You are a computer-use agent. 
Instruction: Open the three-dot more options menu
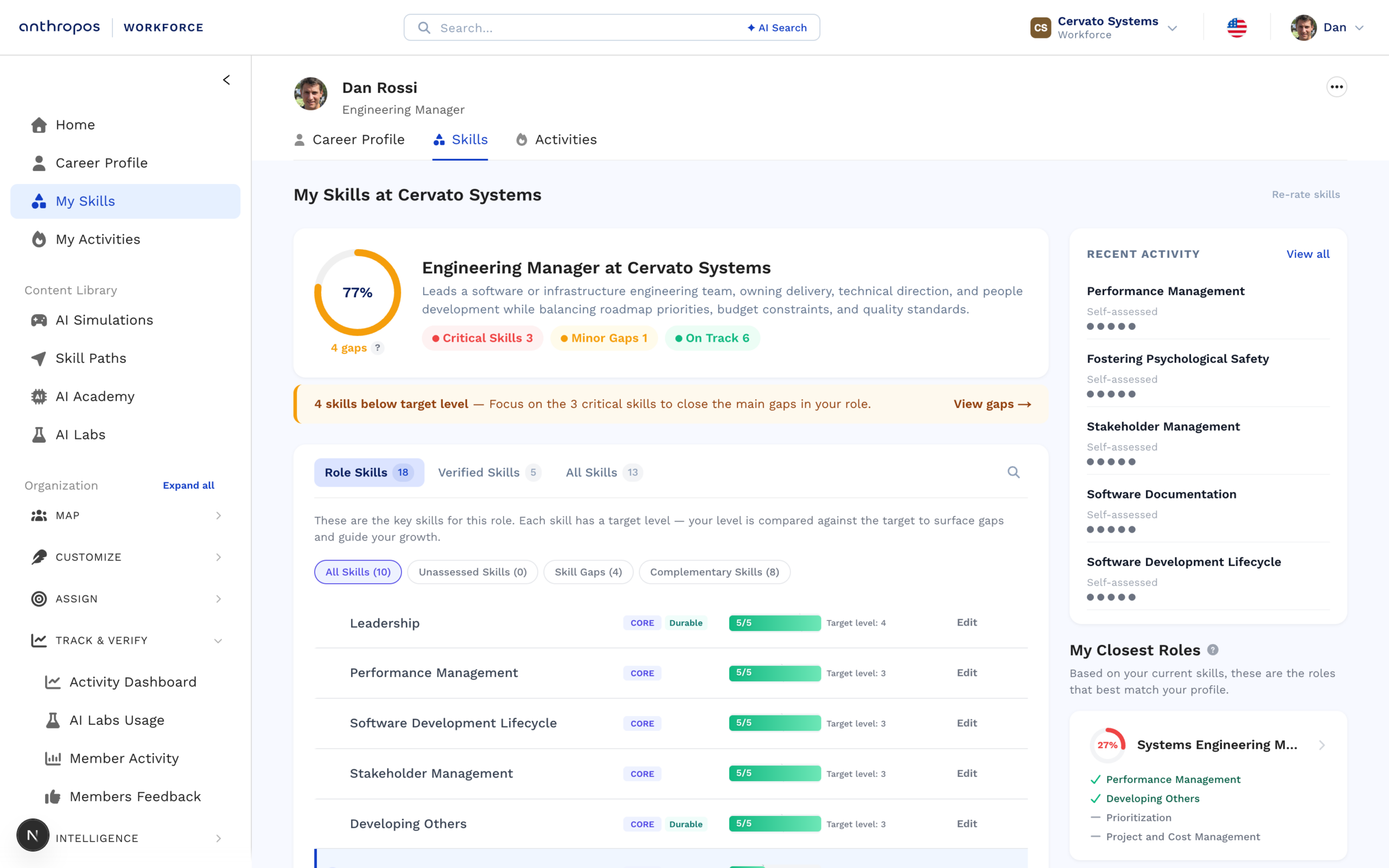point(1337,87)
